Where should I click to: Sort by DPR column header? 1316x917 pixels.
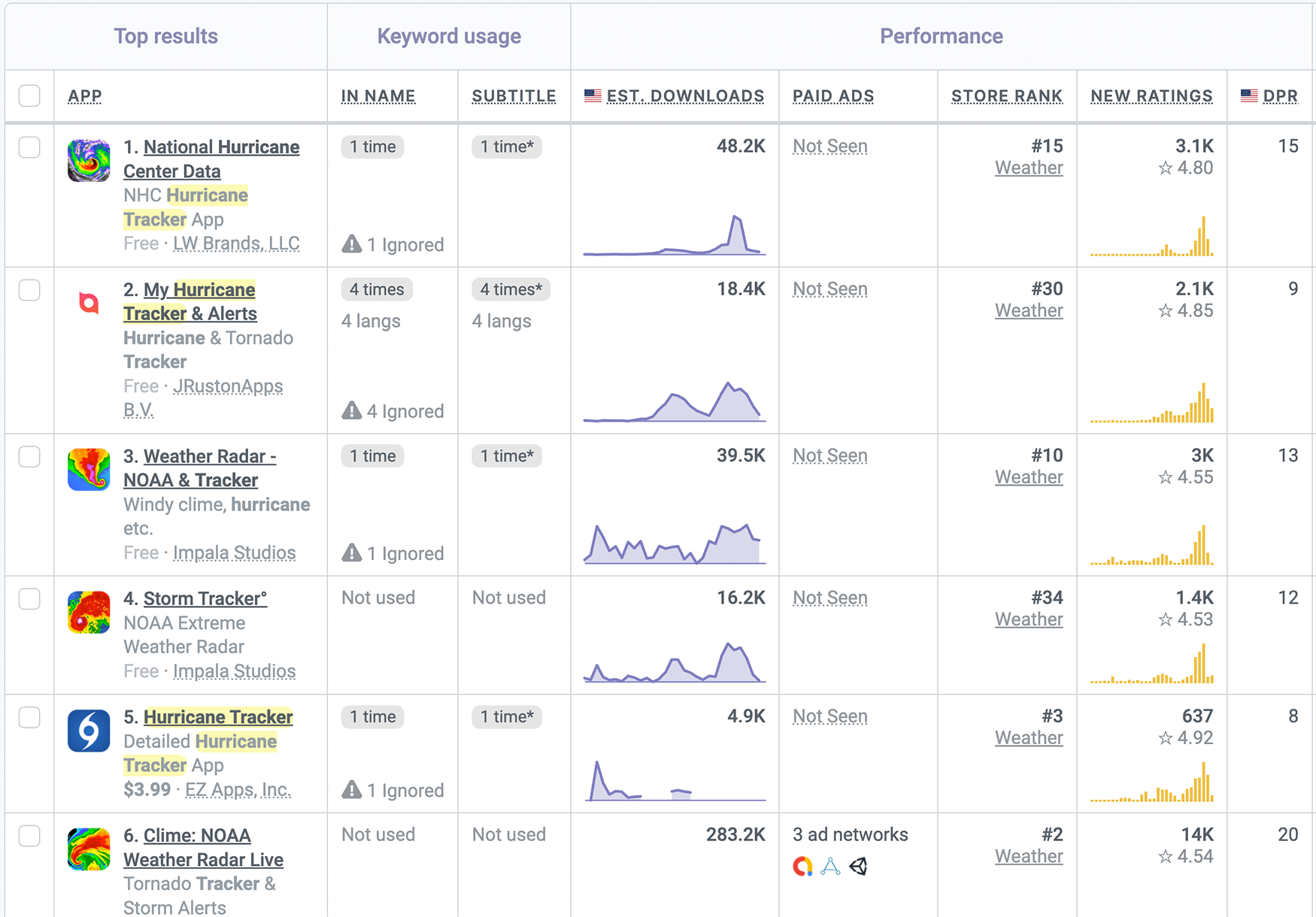(x=1281, y=96)
